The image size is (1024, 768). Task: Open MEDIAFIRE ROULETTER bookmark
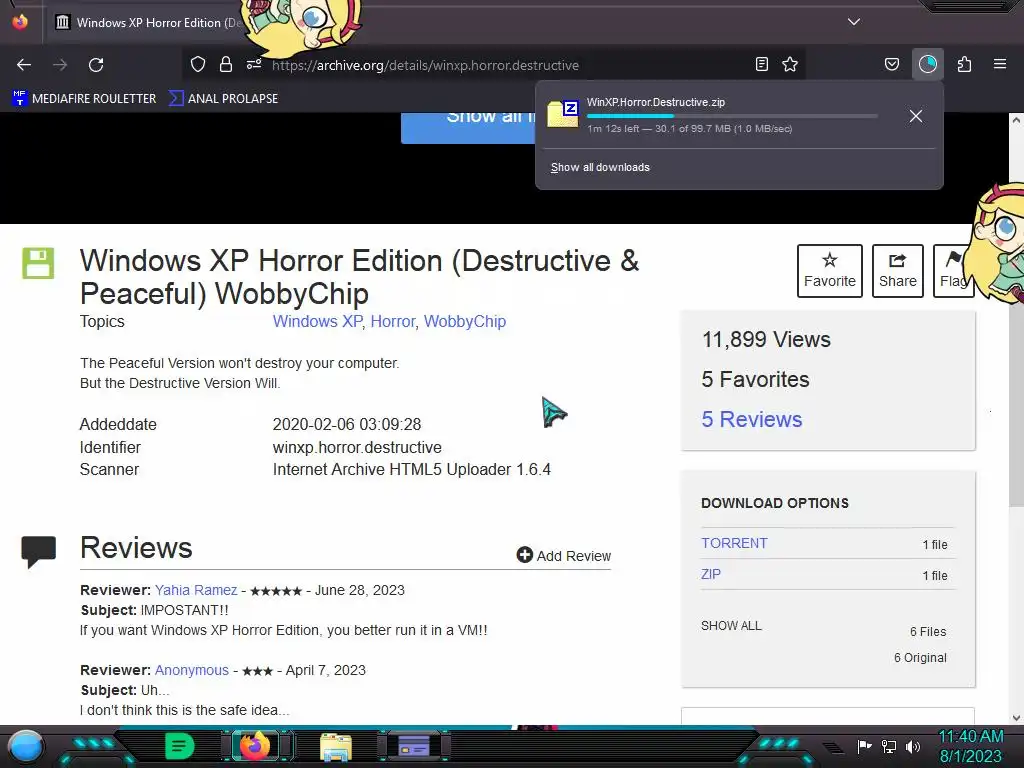84,99
